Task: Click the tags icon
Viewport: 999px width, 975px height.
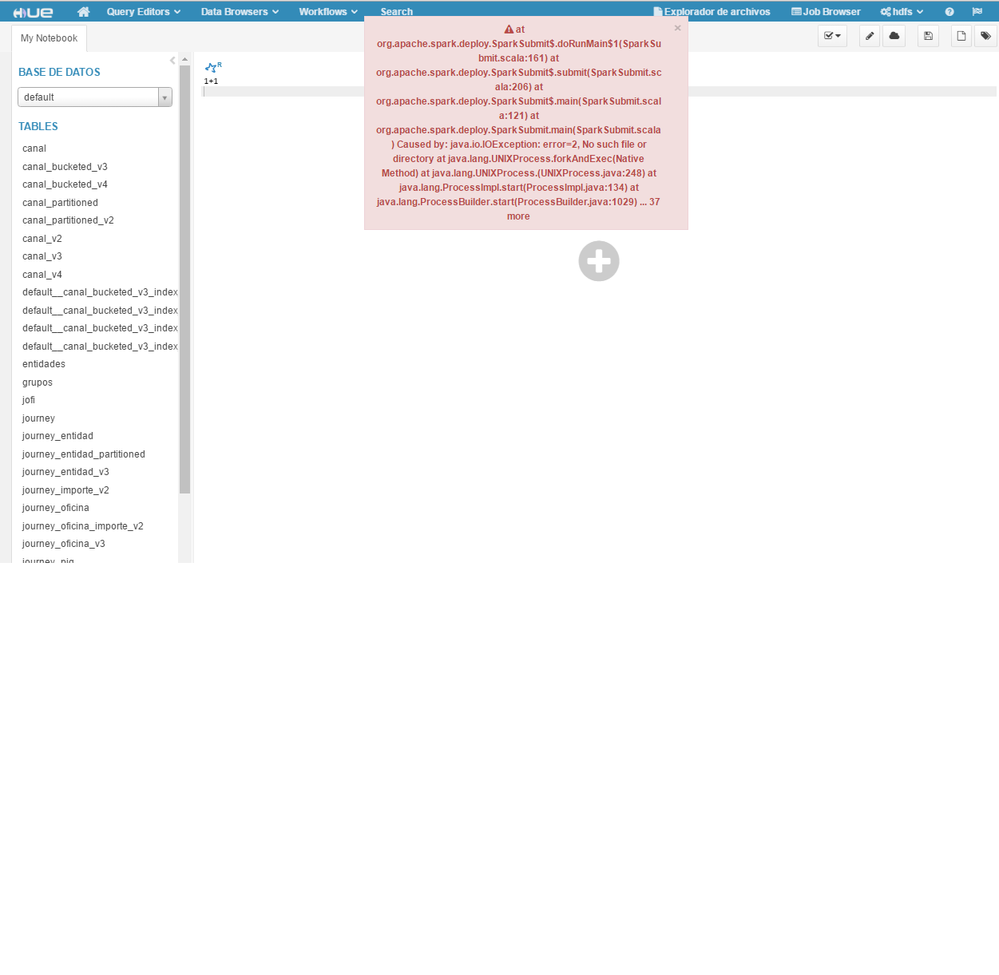Action: [986, 36]
